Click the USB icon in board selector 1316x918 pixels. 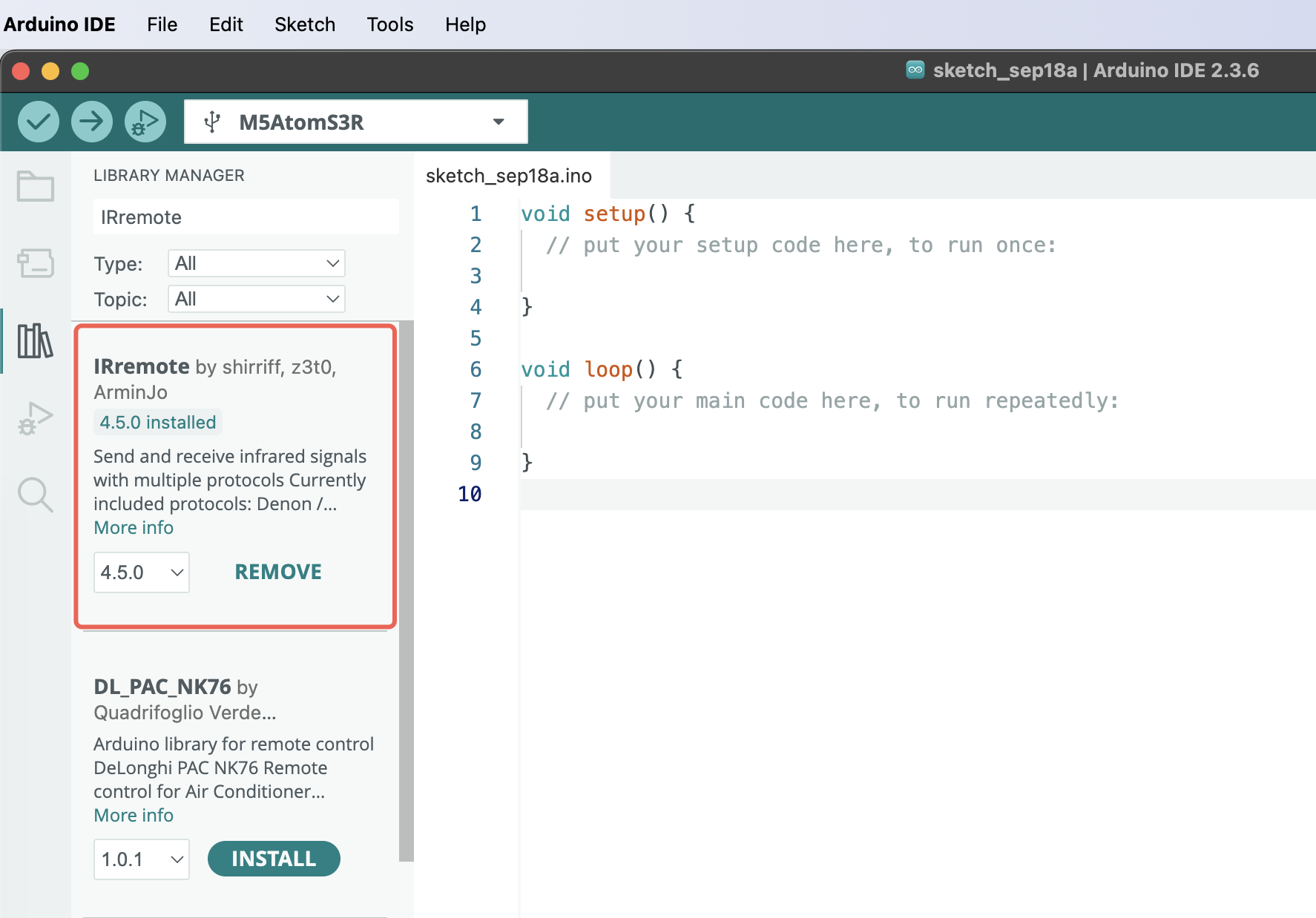212,122
